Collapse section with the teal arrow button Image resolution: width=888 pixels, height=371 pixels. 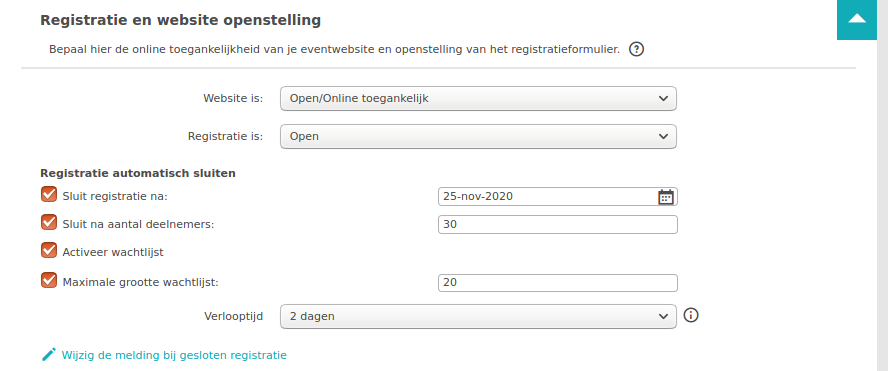point(857,20)
